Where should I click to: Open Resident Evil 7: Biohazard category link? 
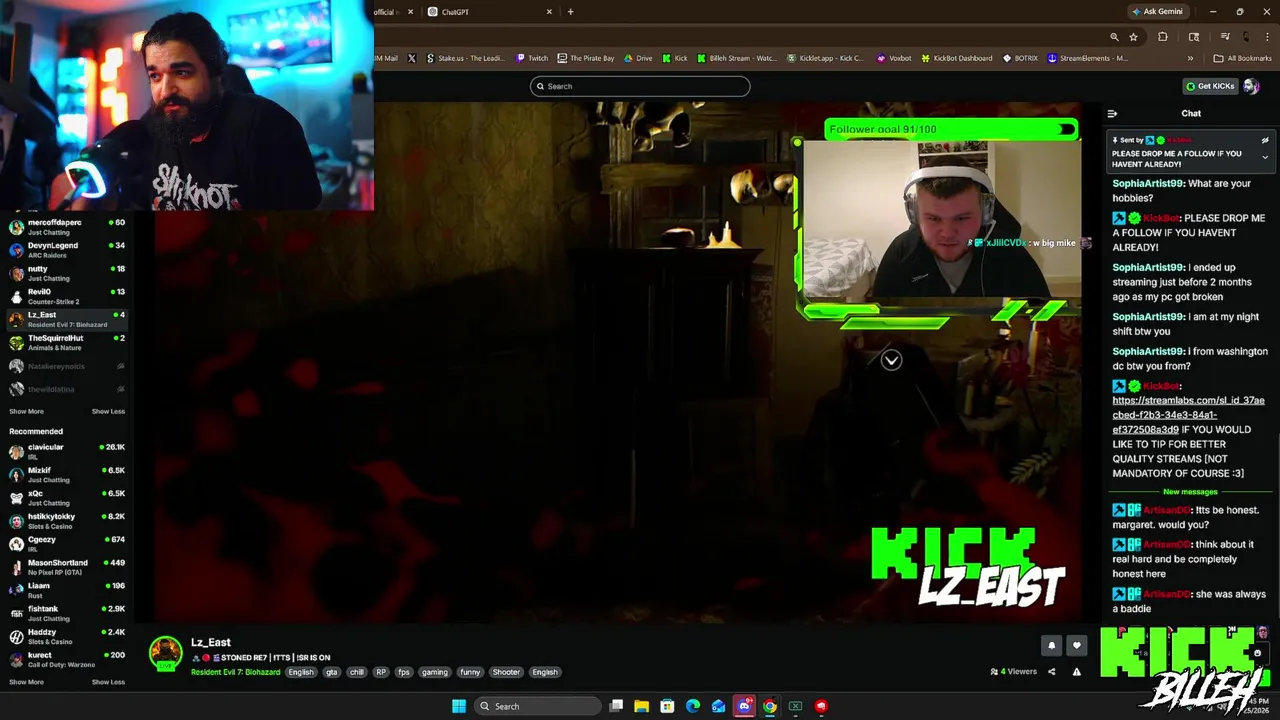tap(235, 672)
